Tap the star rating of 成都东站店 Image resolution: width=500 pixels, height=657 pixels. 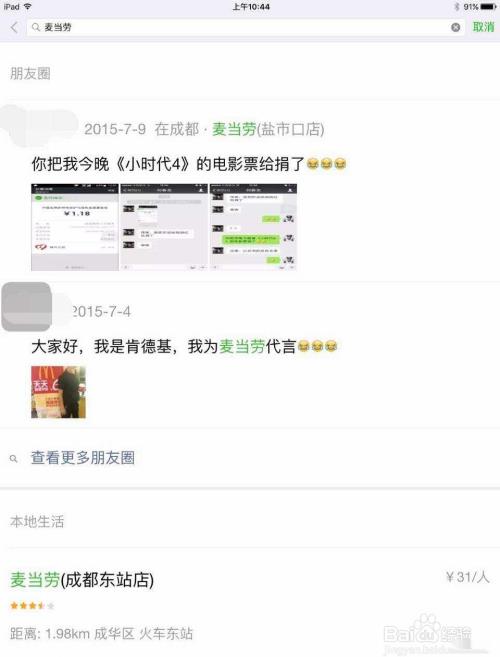(x=32, y=605)
